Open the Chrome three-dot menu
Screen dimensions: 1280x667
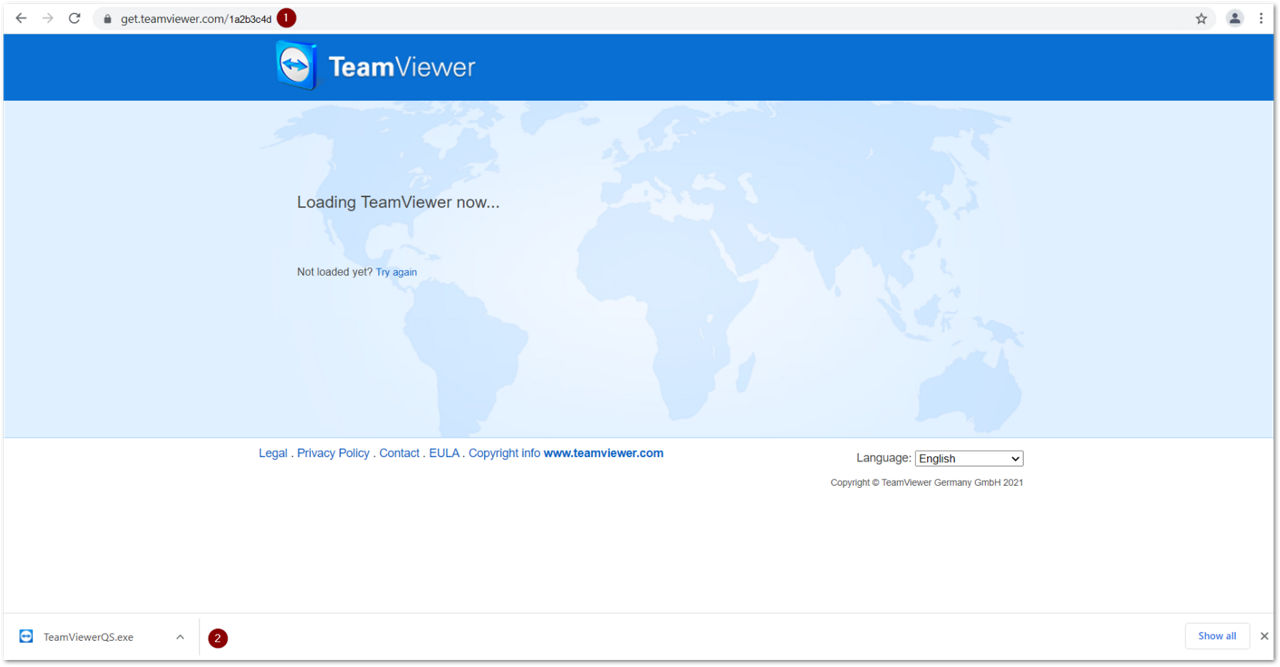click(x=1262, y=18)
